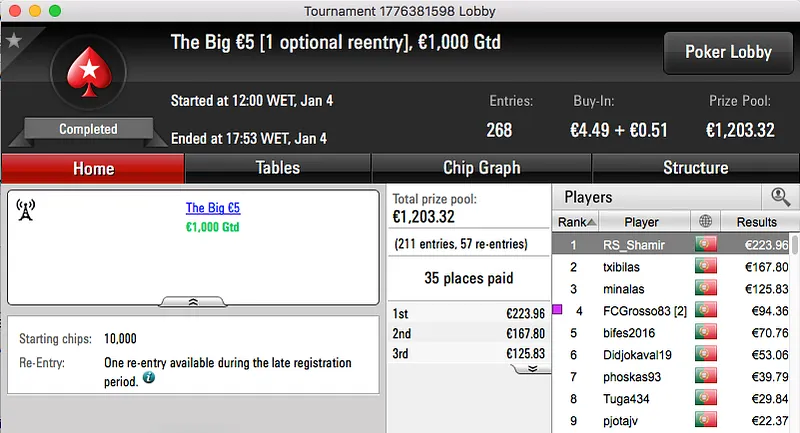
Task: Click the macOS green zoom button
Action: coord(53,9)
